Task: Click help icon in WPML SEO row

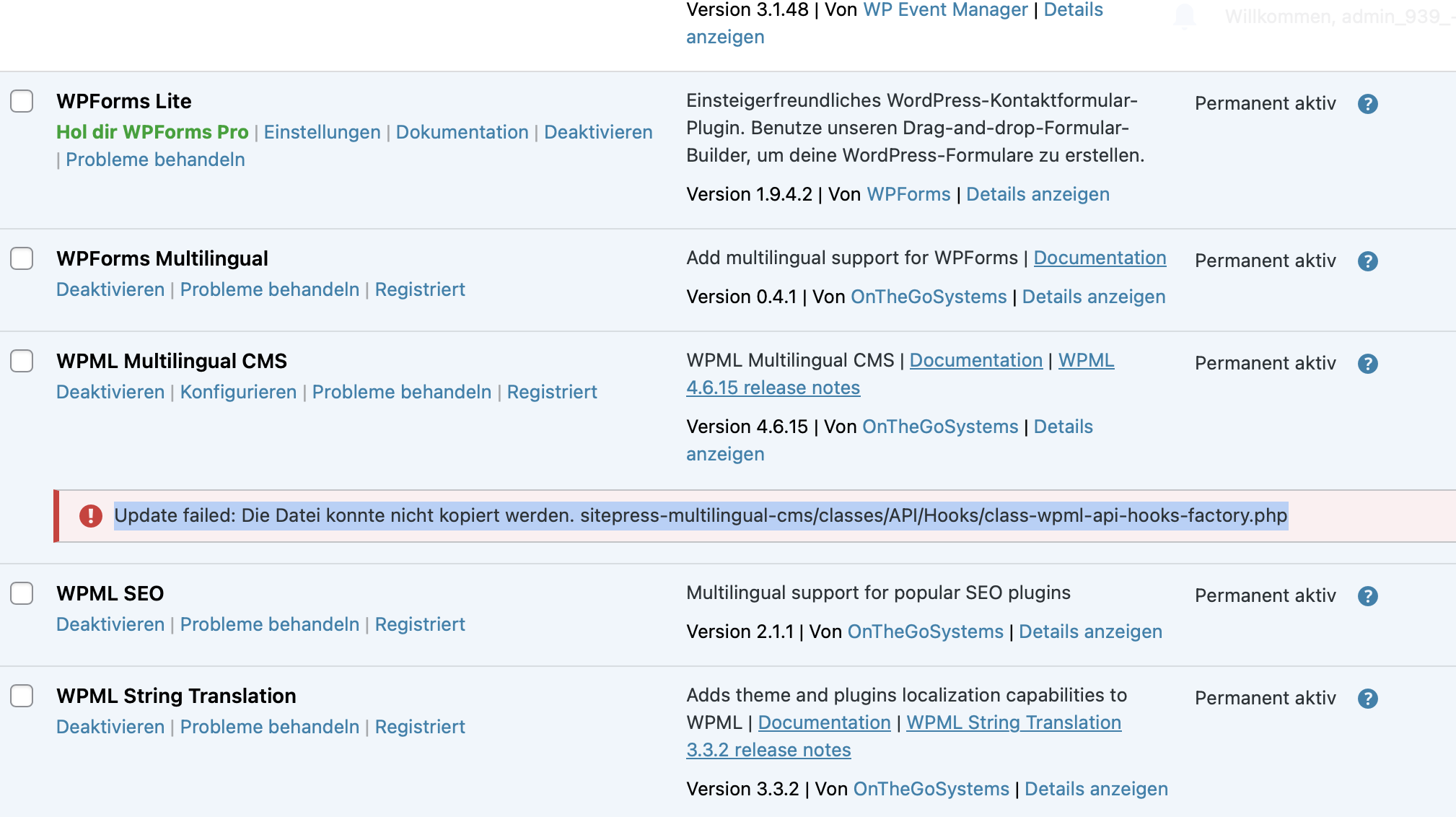Action: click(x=1367, y=596)
